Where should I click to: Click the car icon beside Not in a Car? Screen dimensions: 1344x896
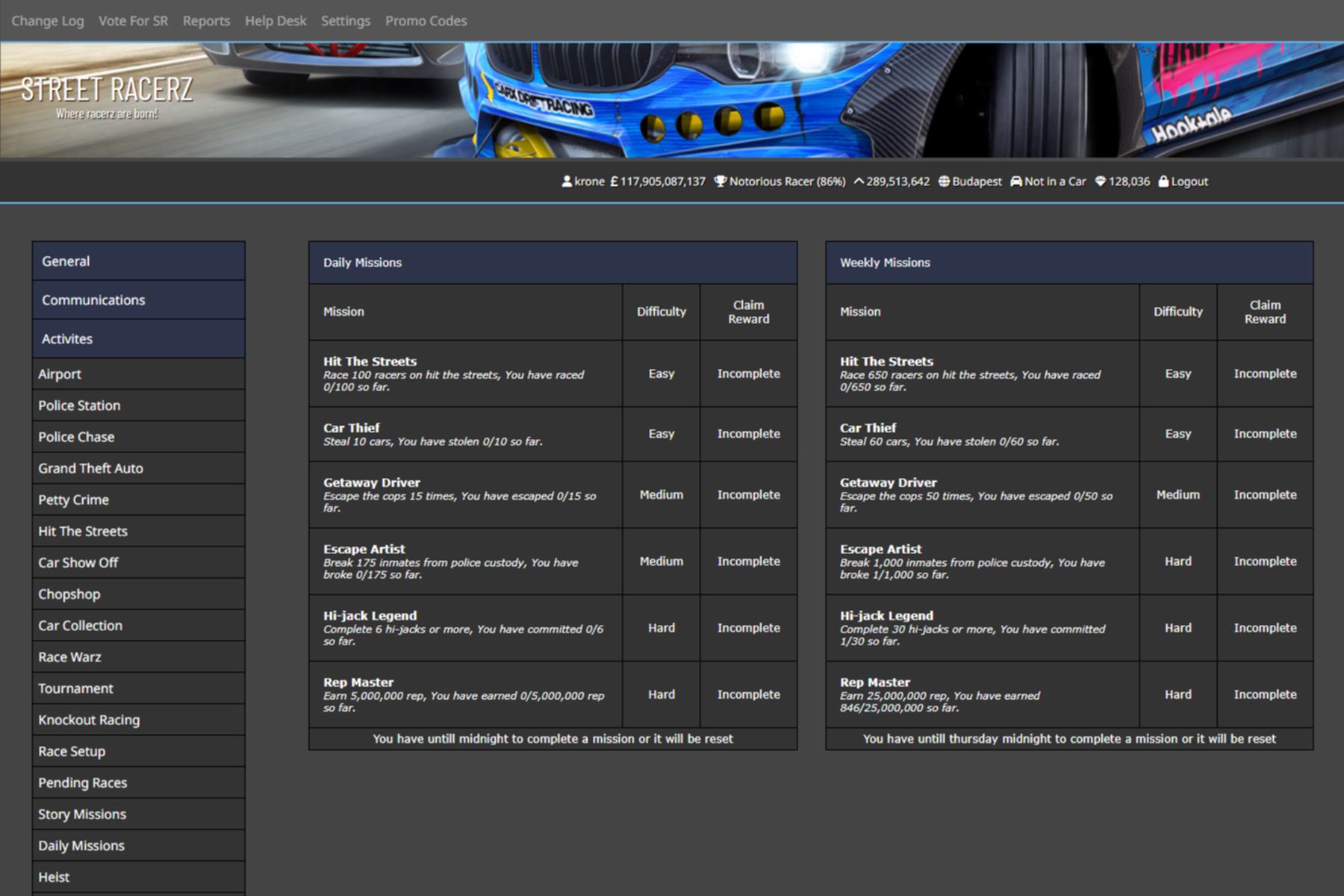coord(1016,181)
